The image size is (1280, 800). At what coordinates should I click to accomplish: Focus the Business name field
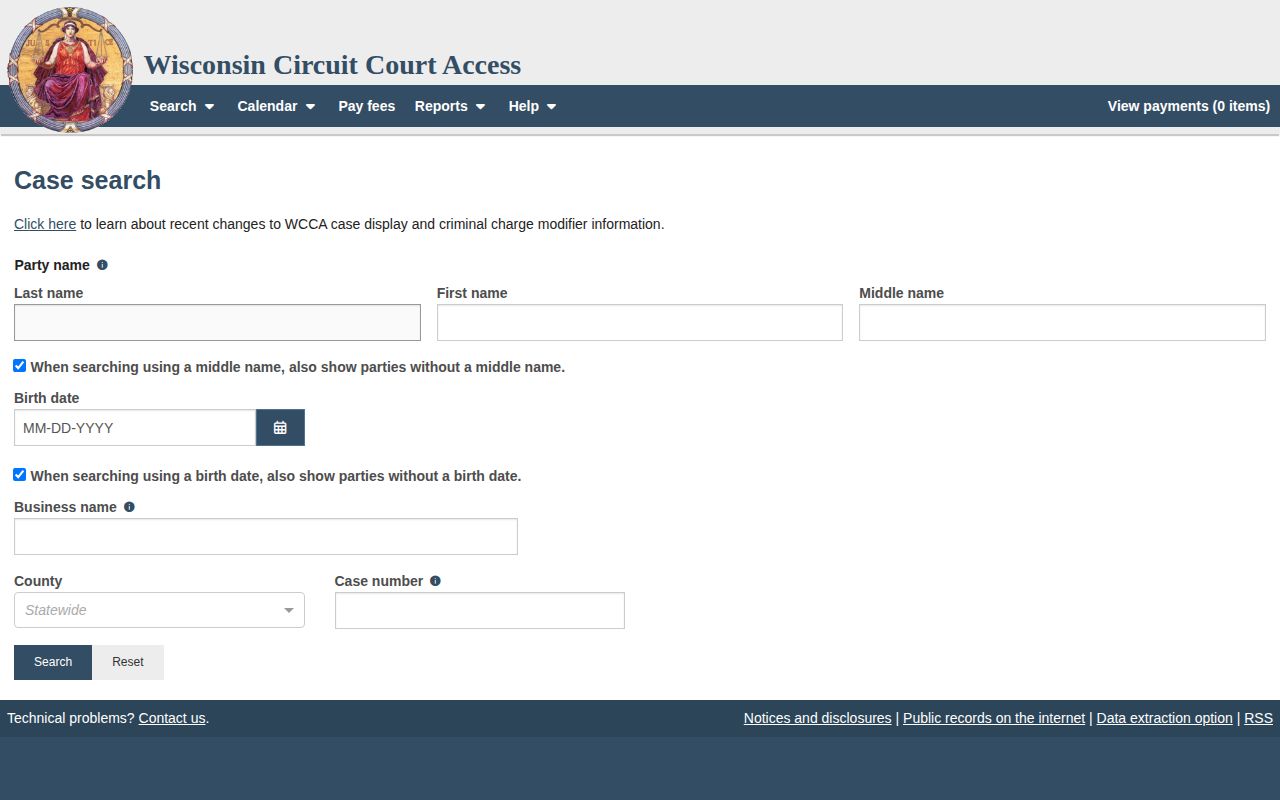[x=266, y=537]
